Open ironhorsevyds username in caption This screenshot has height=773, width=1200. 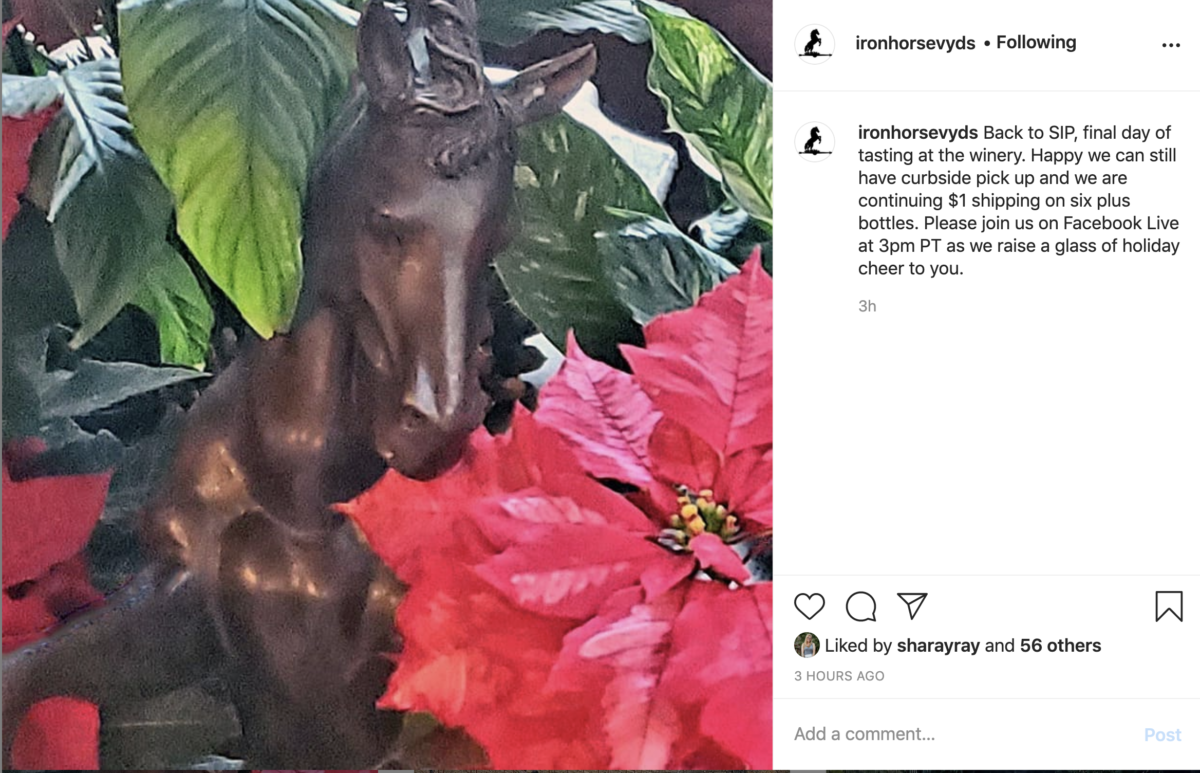[918, 133]
